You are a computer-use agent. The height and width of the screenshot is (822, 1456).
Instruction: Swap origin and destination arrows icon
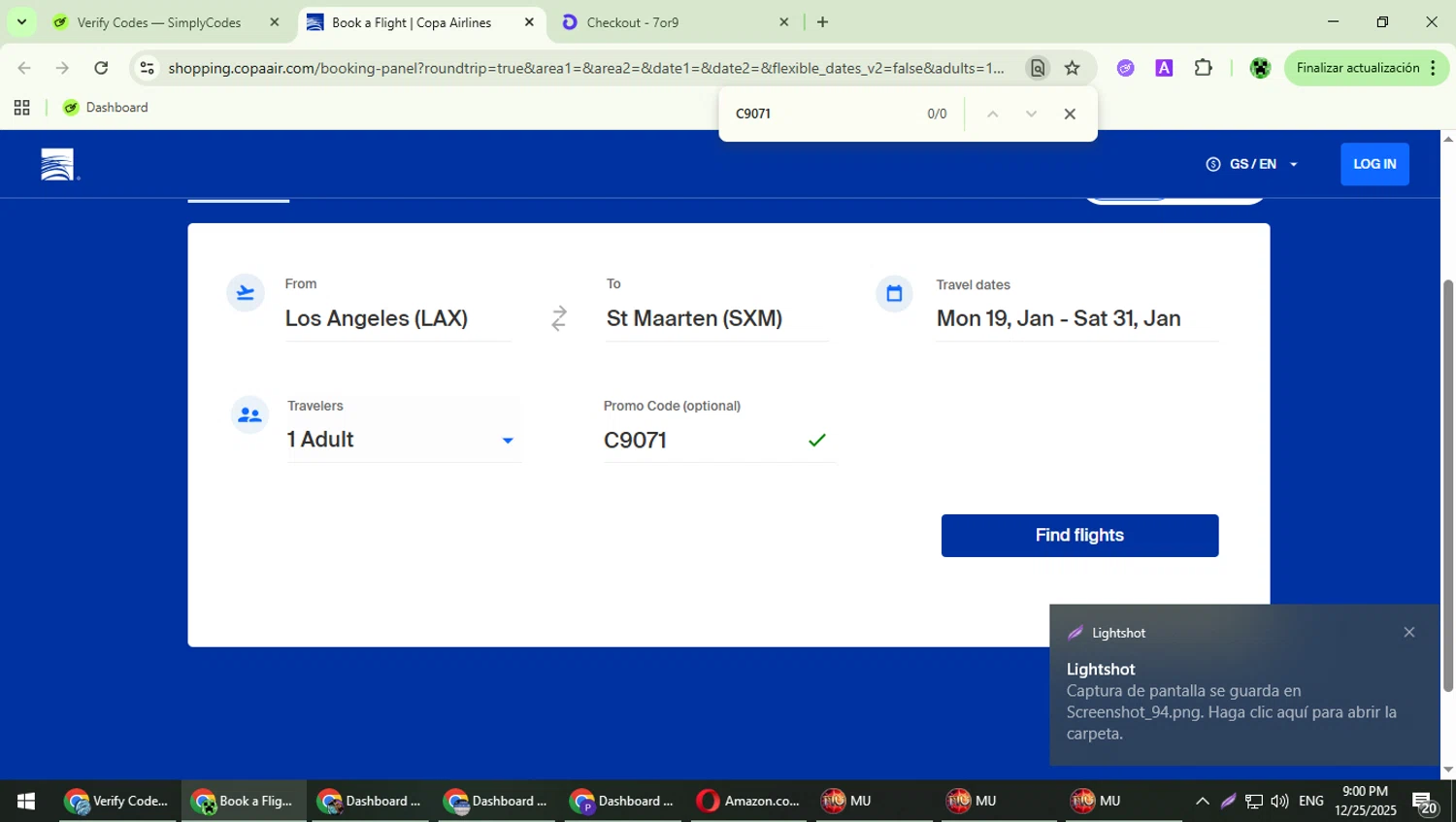coord(559,318)
